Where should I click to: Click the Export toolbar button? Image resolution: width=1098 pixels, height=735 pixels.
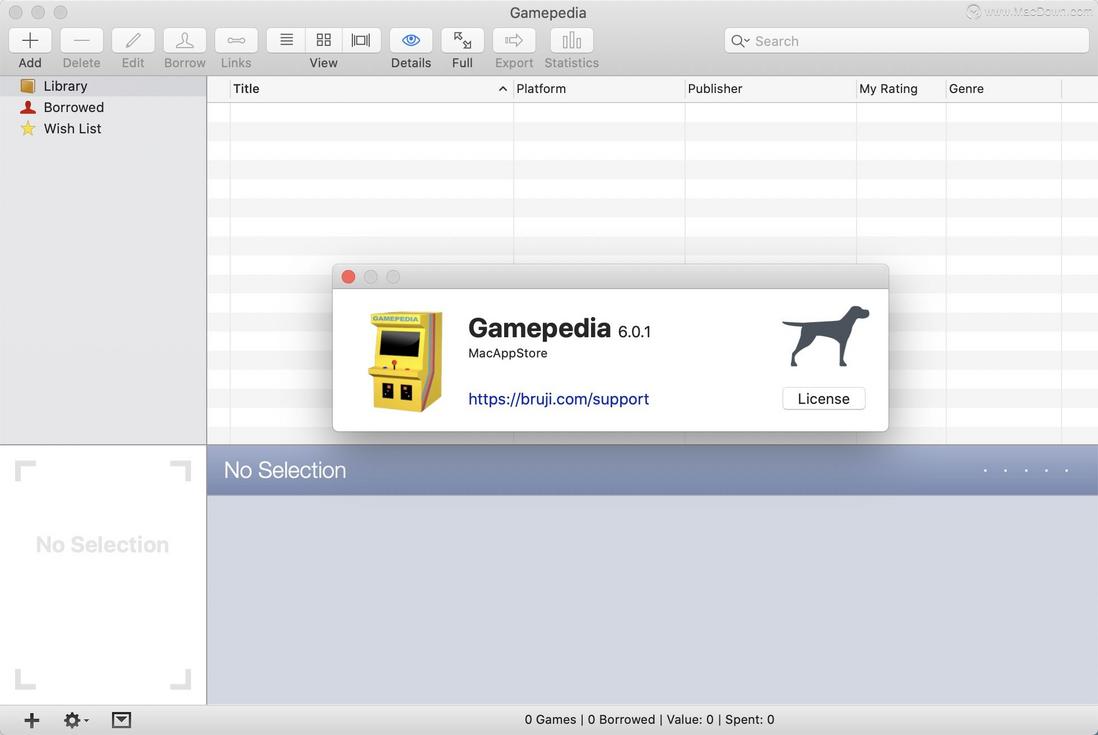coord(514,41)
